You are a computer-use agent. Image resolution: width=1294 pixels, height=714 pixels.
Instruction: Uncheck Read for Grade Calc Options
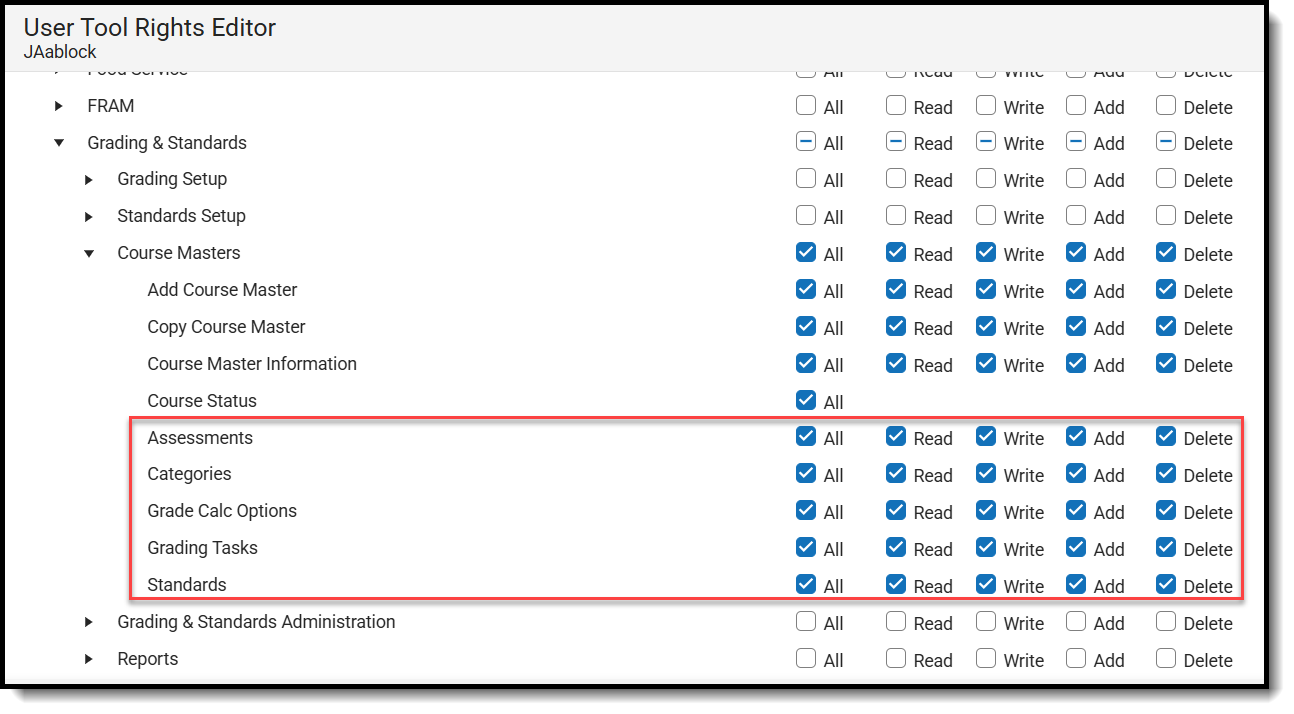(896, 511)
